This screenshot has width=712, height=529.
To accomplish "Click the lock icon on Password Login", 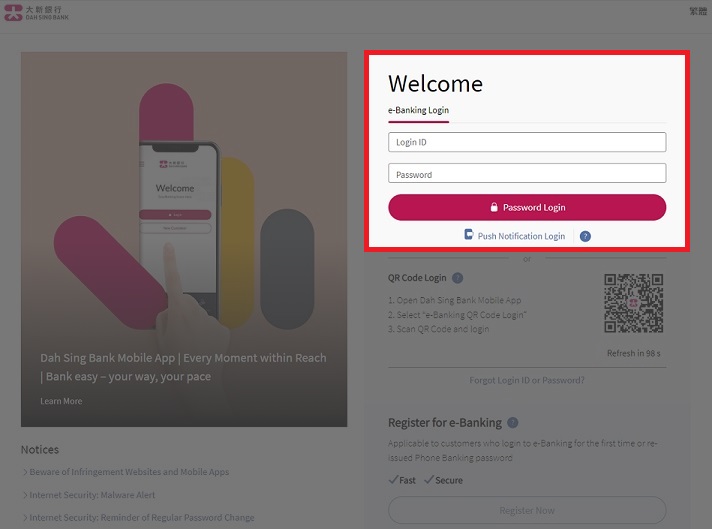I will (x=494, y=208).
